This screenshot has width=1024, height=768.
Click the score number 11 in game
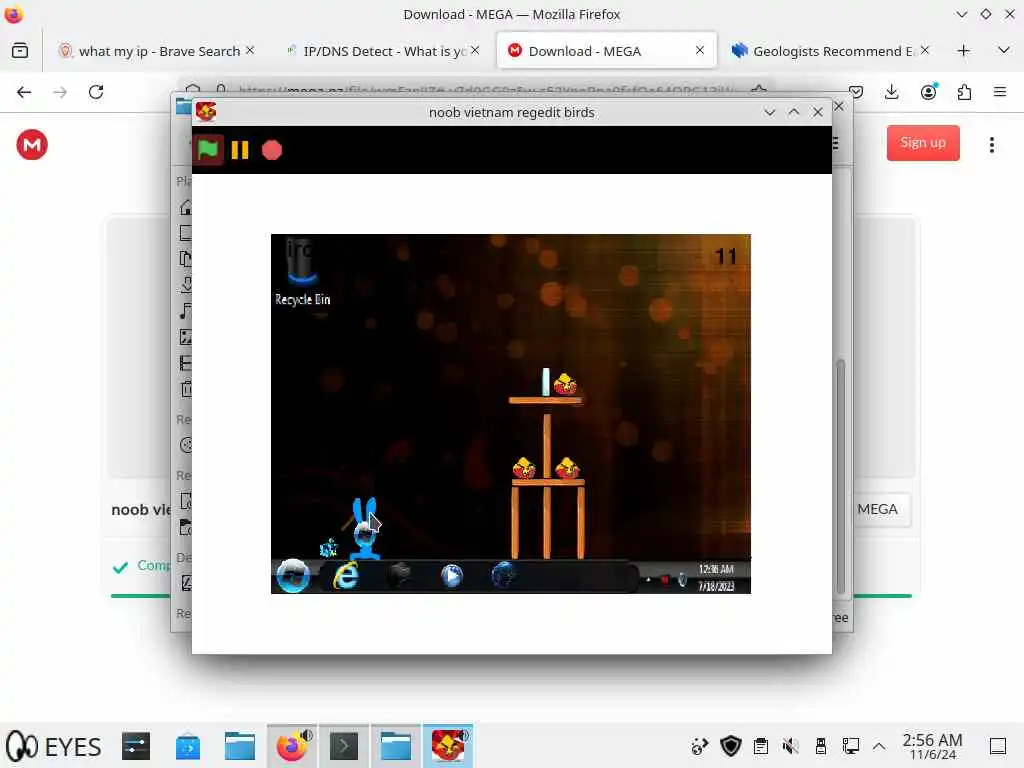[x=726, y=257]
